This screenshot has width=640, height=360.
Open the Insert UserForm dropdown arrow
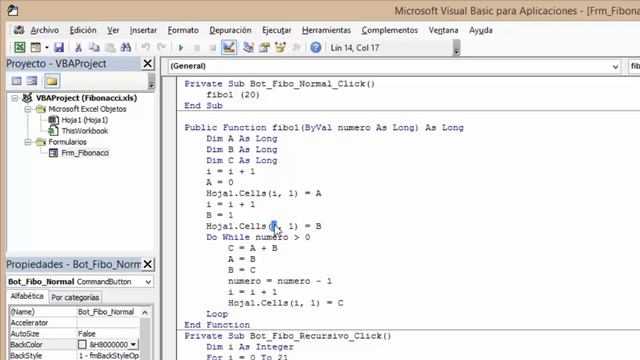click(47, 48)
